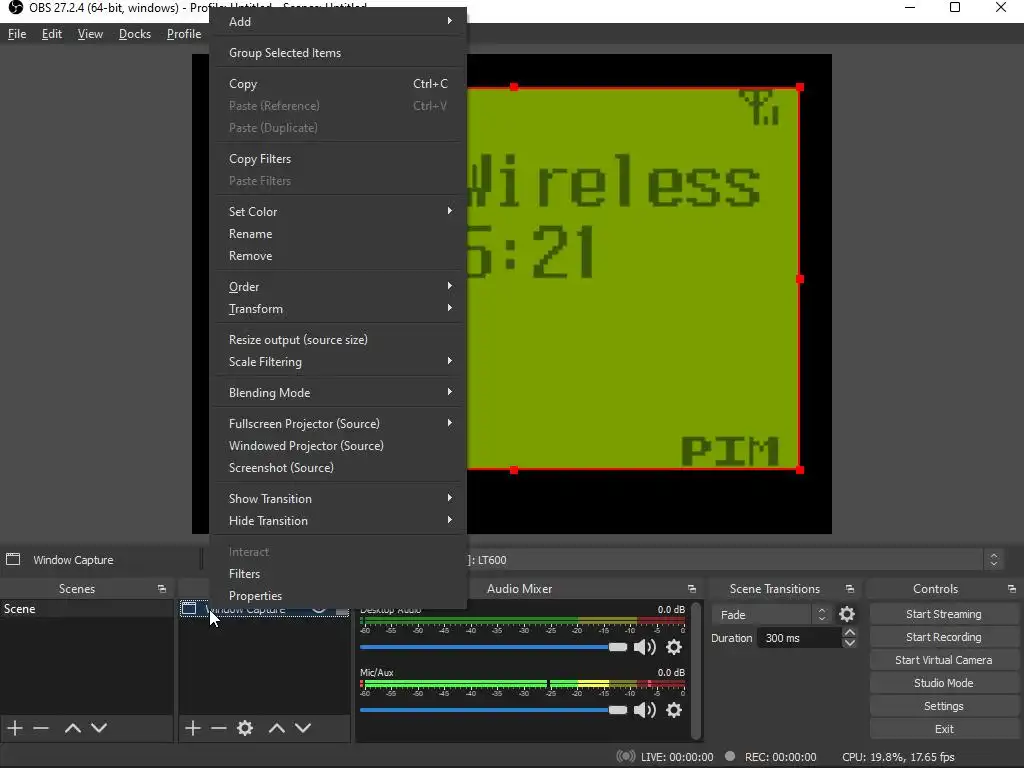Viewport: 1024px width, 768px height.
Task: Move scene down with Scenes arrow
Action: [99, 728]
